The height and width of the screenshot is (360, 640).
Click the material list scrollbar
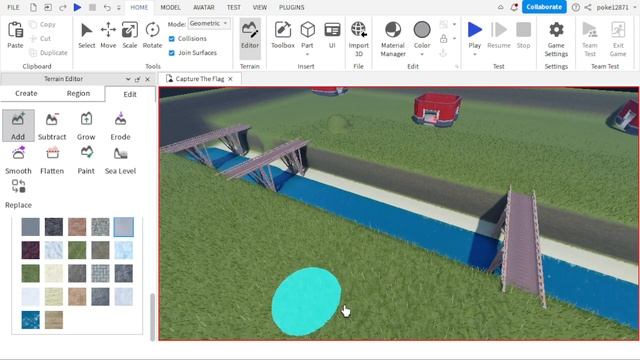(153, 317)
